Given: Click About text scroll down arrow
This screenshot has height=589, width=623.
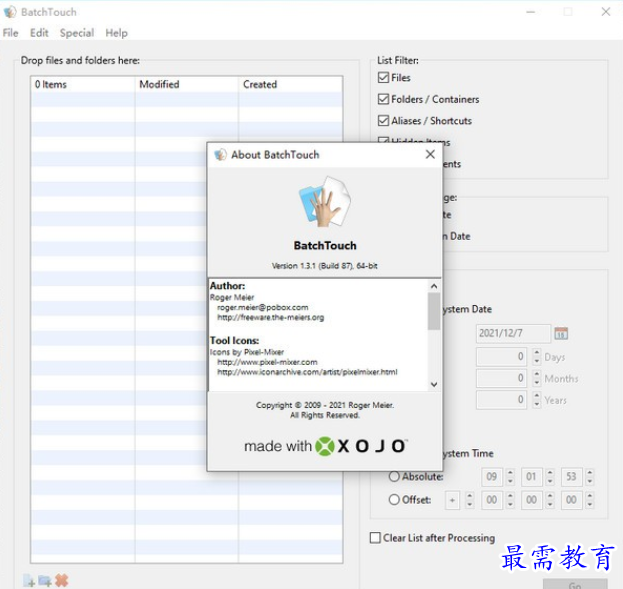Looking at the screenshot, I should pyautogui.click(x=434, y=384).
